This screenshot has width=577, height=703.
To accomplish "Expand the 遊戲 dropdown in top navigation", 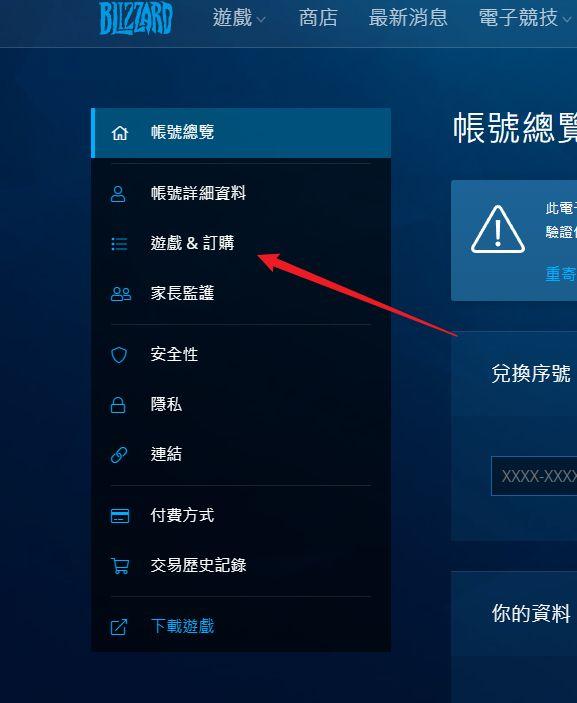I will (239, 18).
